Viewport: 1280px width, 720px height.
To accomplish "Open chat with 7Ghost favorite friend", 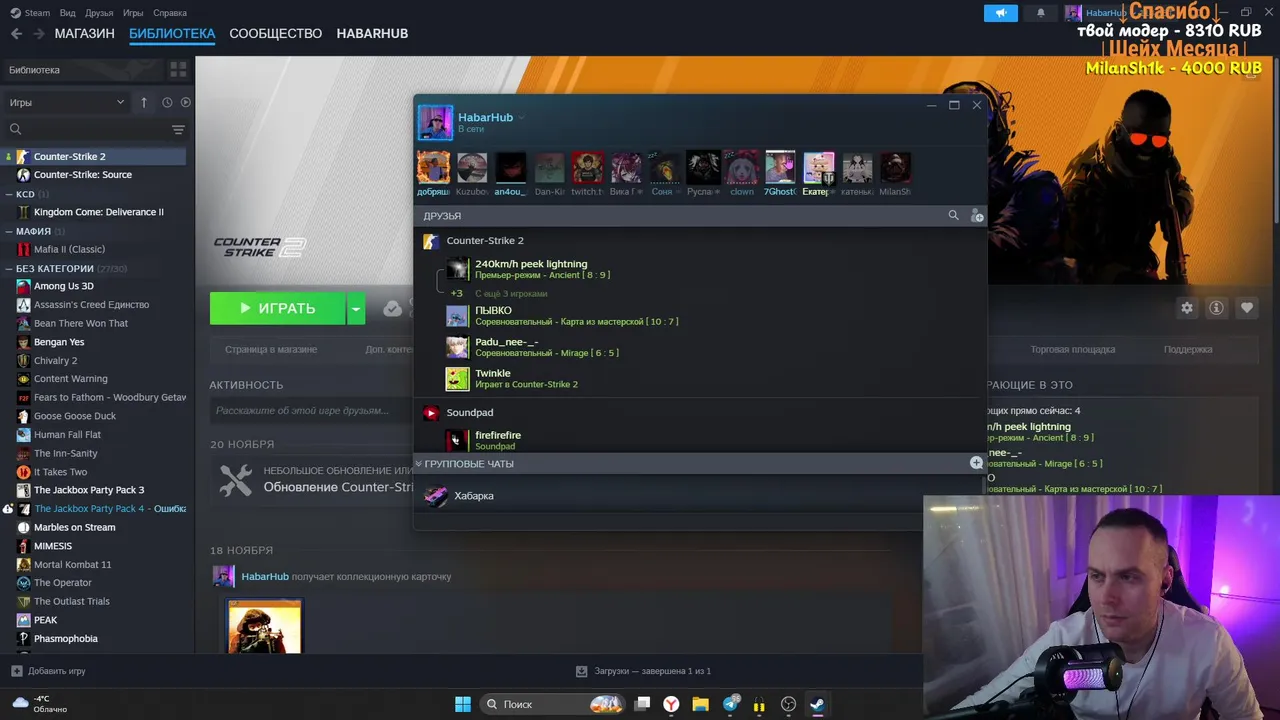I will [x=780, y=173].
